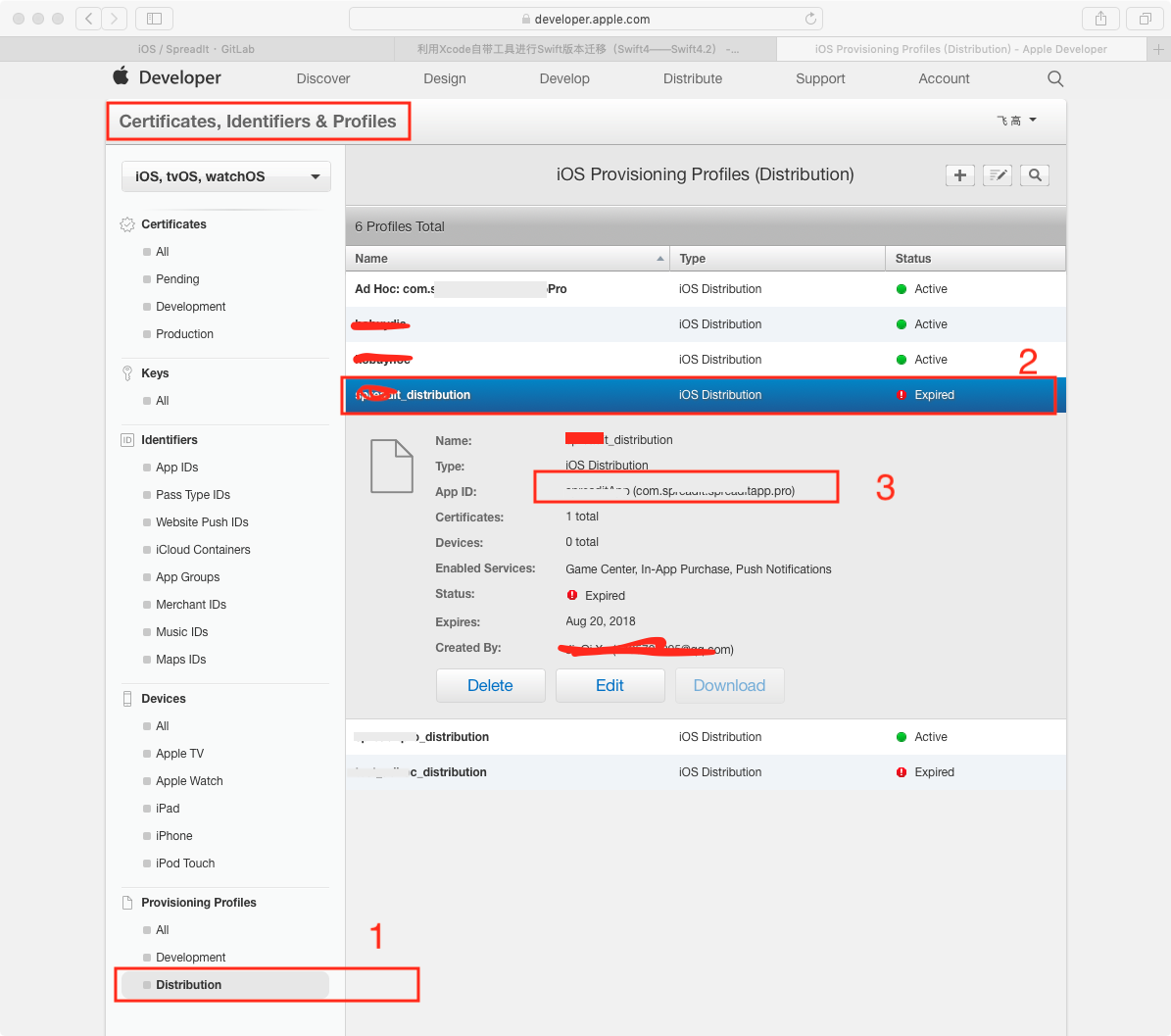This screenshot has height=1036, width=1171.
Task: Click the page reload icon in address bar
Action: [810, 19]
